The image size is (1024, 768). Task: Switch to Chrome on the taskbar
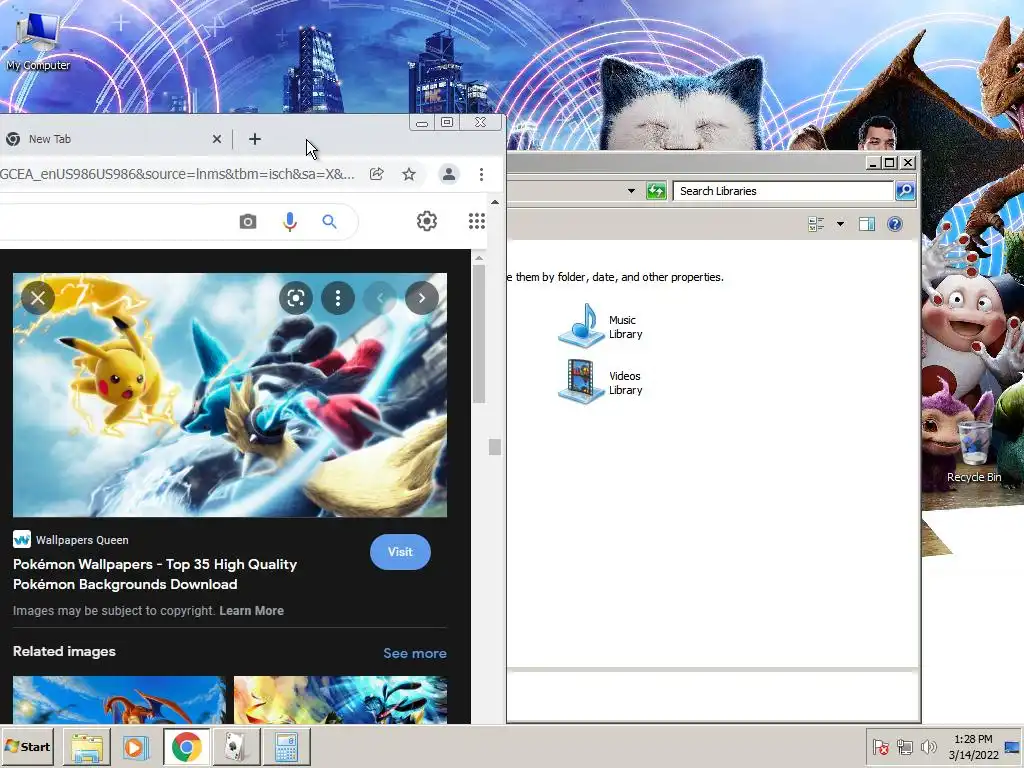click(x=187, y=746)
